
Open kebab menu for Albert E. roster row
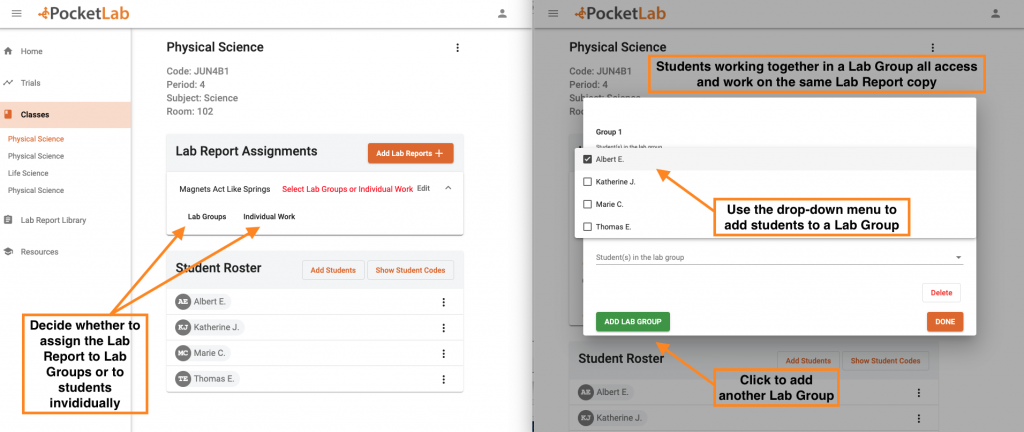click(x=443, y=301)
